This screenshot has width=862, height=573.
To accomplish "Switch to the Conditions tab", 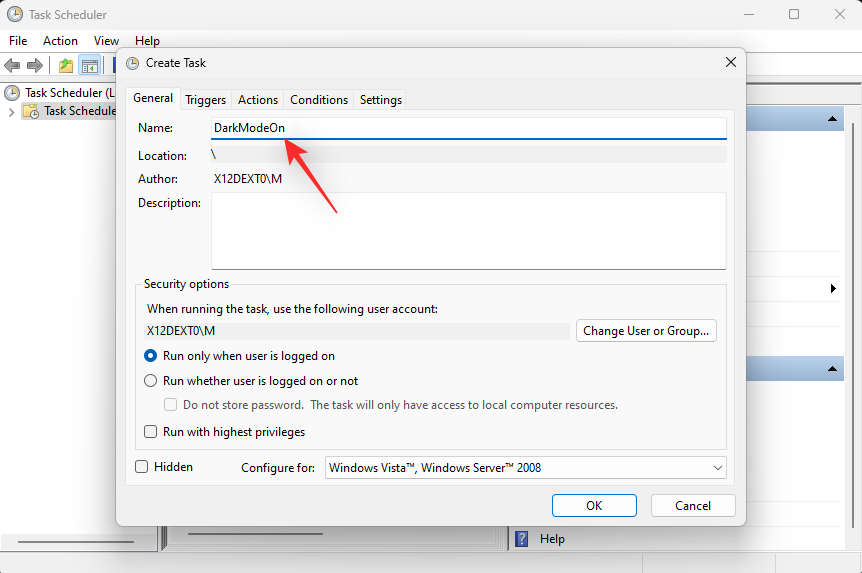I will click(x=319, y=100).
